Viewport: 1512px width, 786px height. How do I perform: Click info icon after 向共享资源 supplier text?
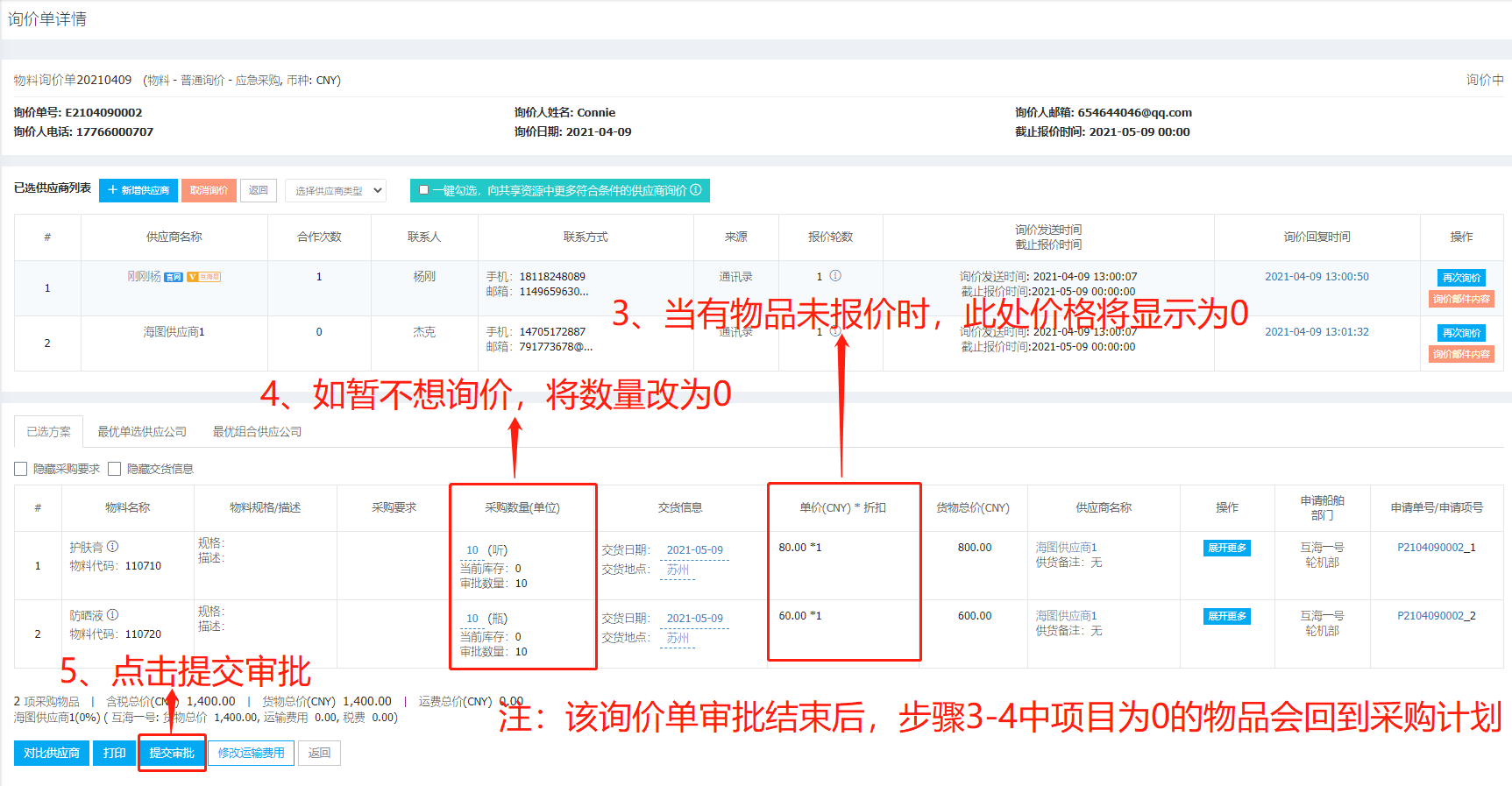tap(696, 189)
